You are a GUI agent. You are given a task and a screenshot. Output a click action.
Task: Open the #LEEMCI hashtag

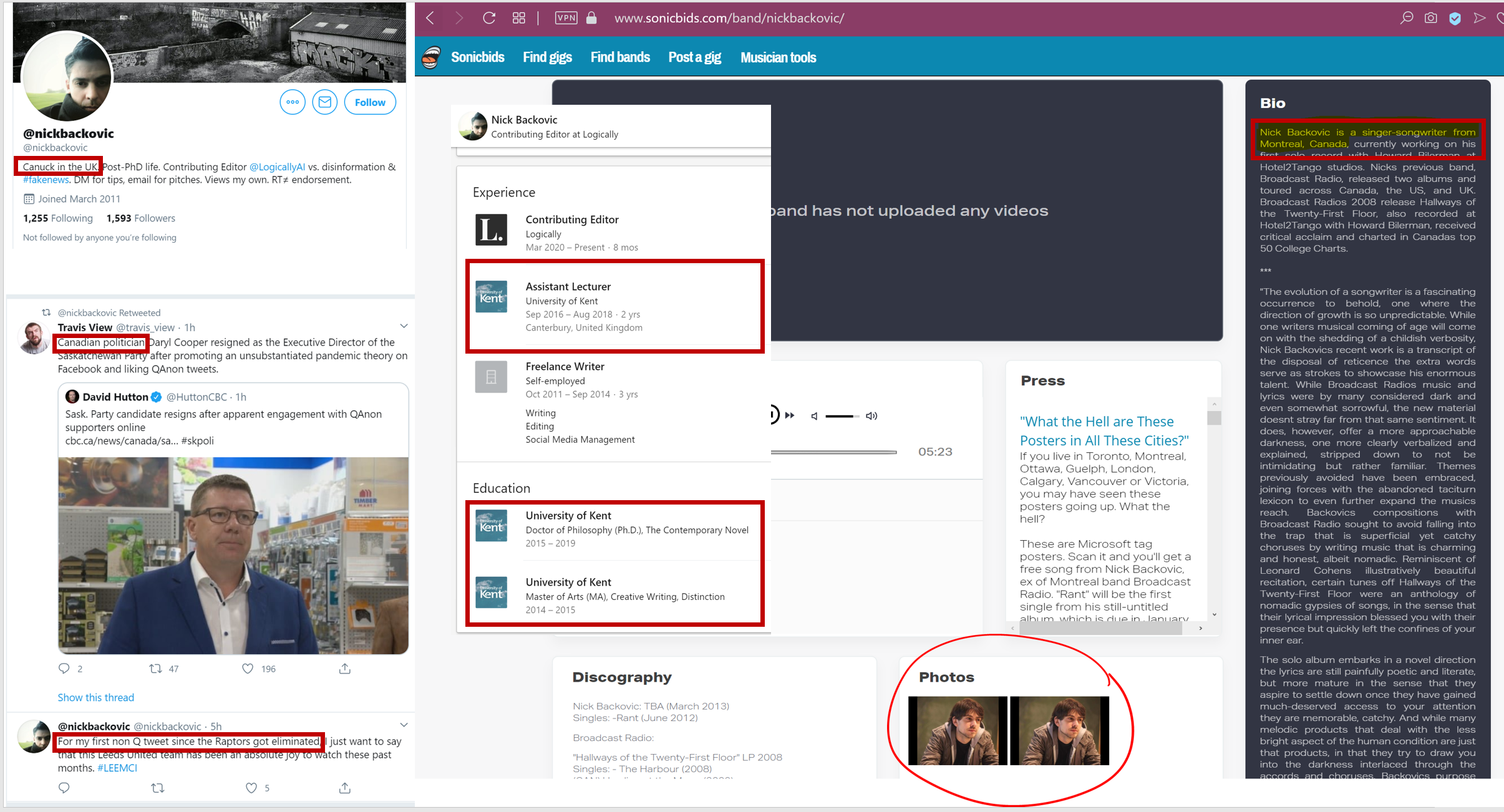tap(117, 768)
